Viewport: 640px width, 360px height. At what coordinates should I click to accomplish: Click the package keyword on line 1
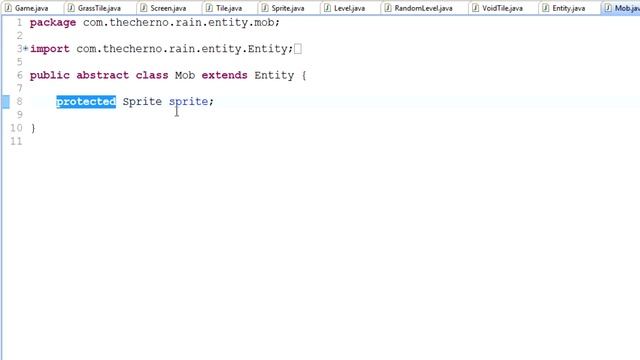(53, 23)
